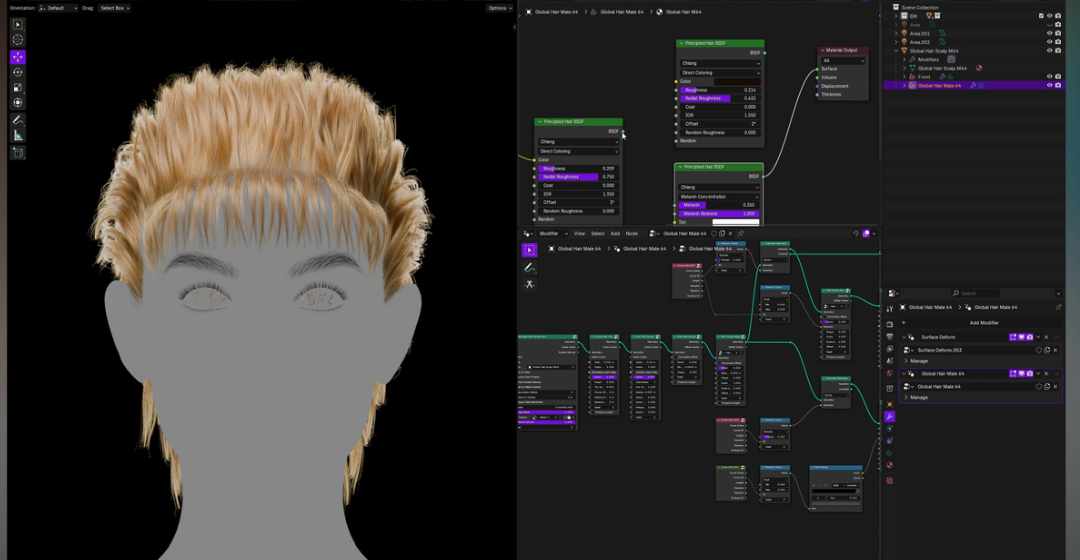The image size is (1080, 560).
Task: Open the viewport Options dropdown
Action: coord(499,8)
